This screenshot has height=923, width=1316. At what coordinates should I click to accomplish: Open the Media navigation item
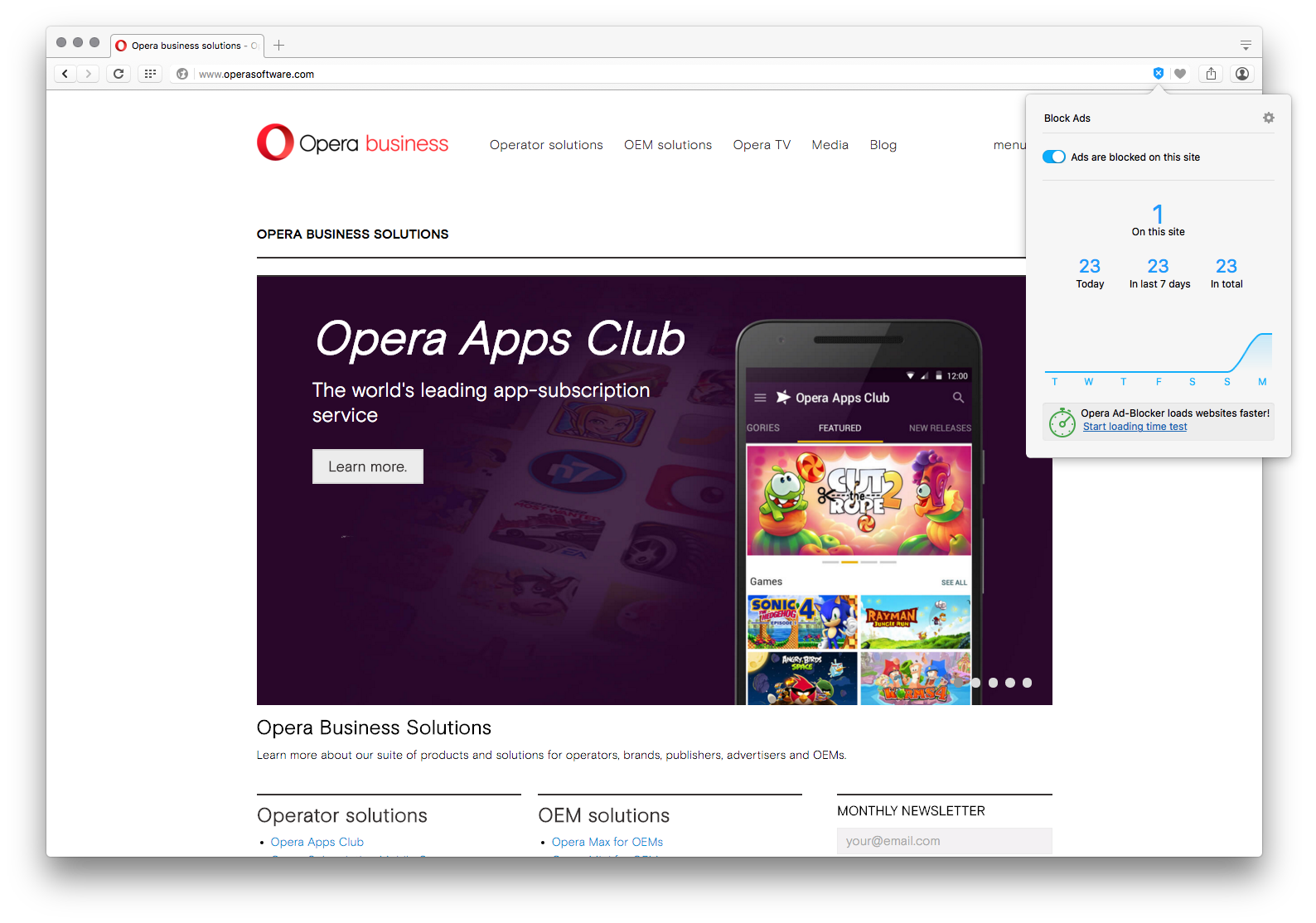pos(830,145)
